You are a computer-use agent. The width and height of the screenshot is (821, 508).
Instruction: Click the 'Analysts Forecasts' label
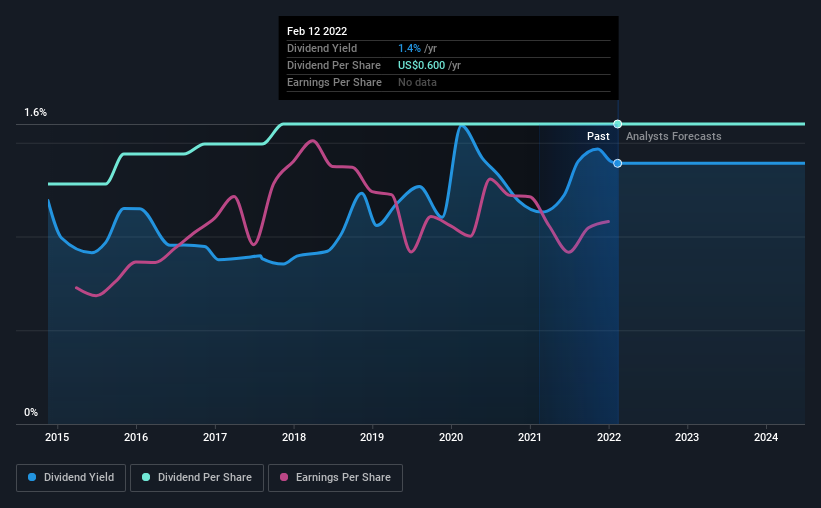click(673, 136)
